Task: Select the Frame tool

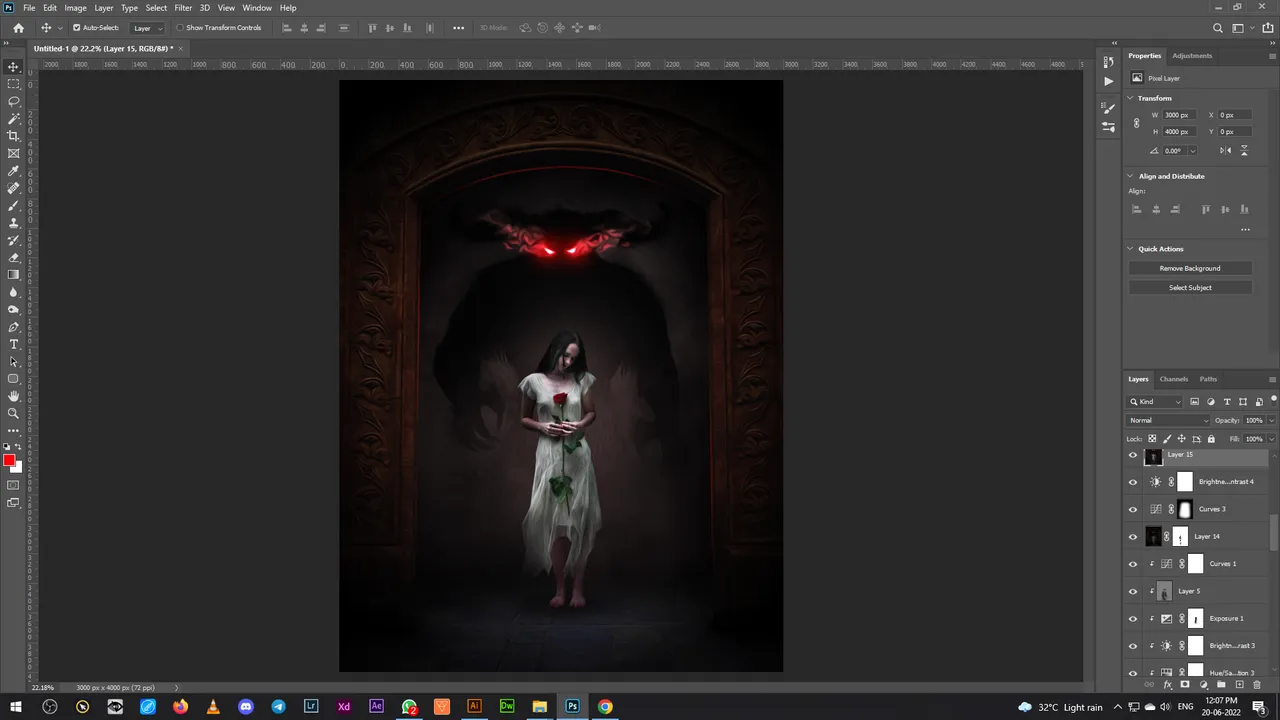Action: [14, 154]
